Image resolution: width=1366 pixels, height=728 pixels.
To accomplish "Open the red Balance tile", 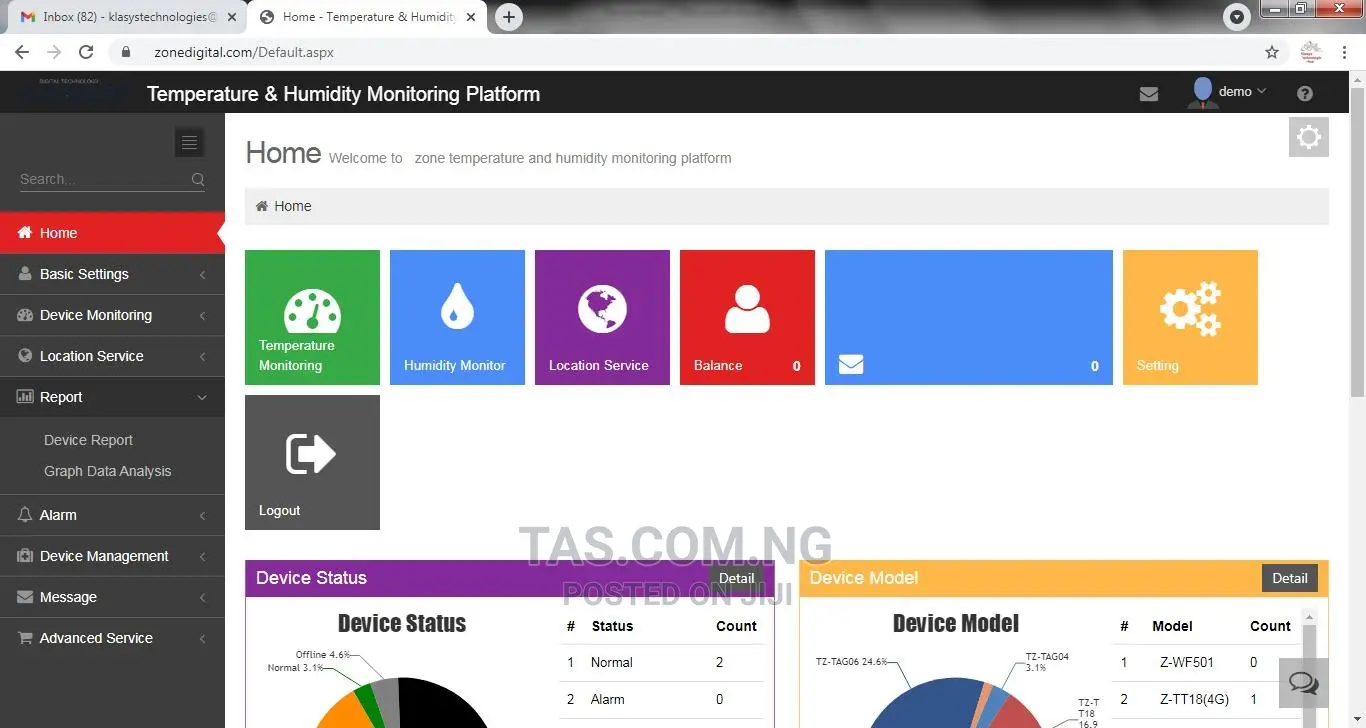I will coord(747,317).
